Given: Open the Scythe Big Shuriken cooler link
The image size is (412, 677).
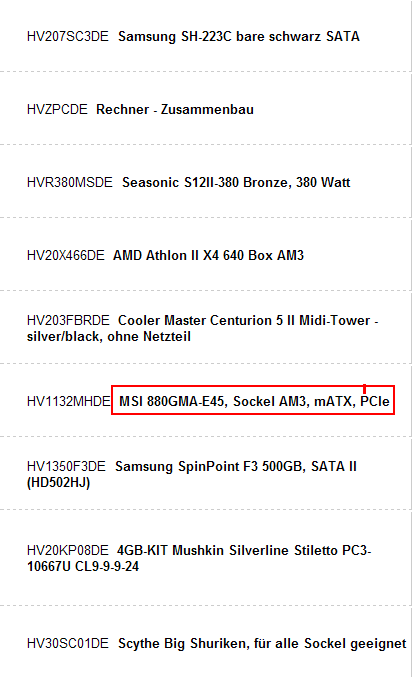Looking at the screenshot, I should point(262,644).
